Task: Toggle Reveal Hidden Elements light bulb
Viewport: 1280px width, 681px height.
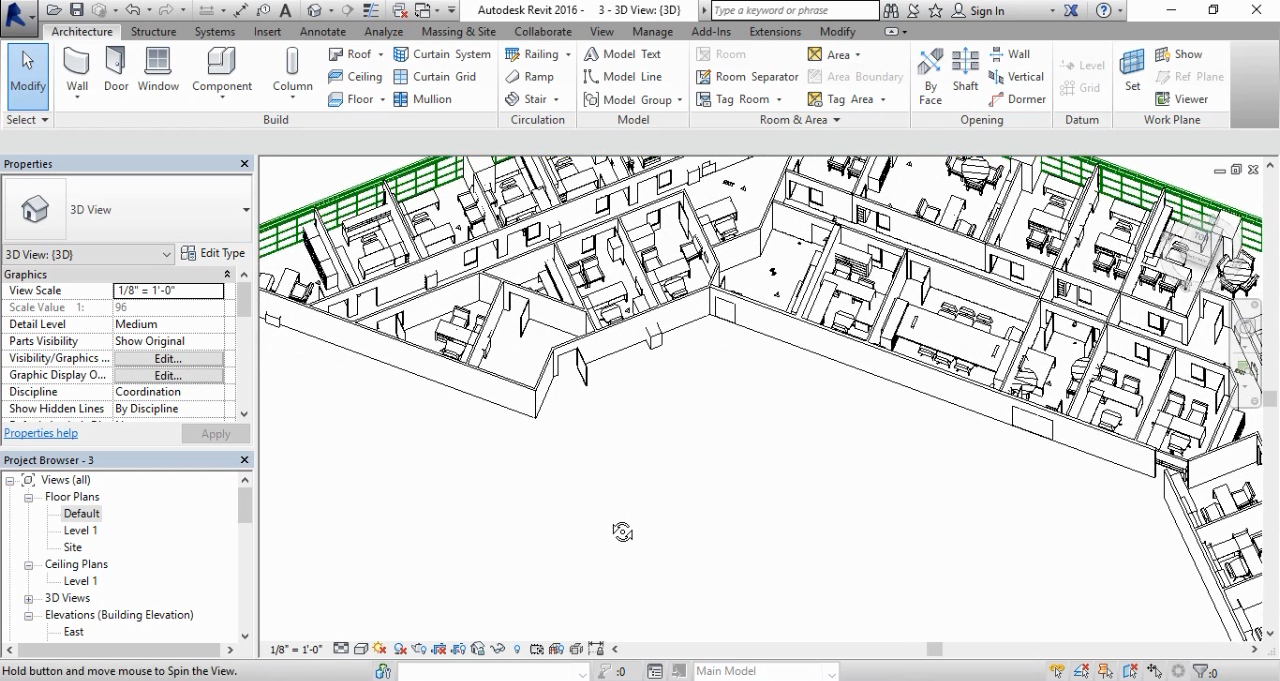Action: [x=517, y=649]
